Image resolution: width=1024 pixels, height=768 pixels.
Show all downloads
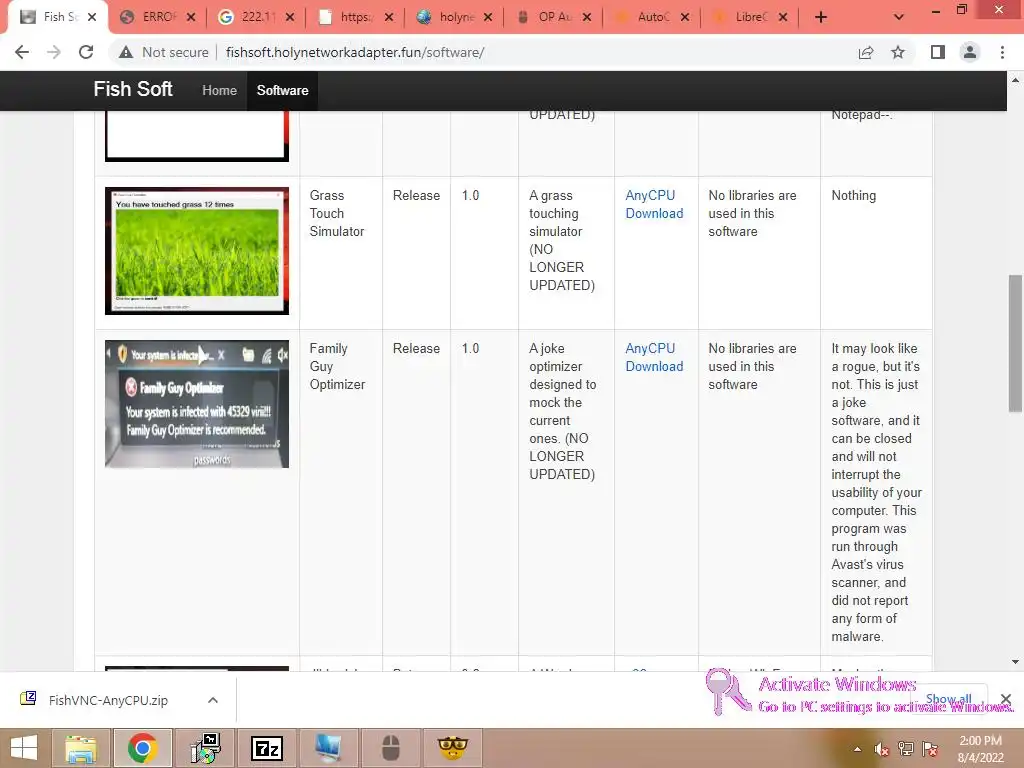[x=948, y=699]
